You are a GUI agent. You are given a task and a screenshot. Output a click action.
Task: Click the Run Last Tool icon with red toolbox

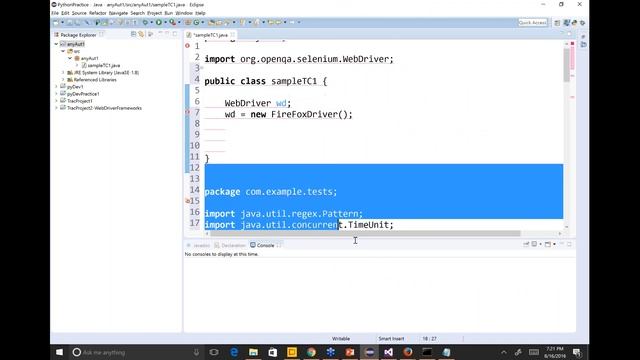point(173,22)
